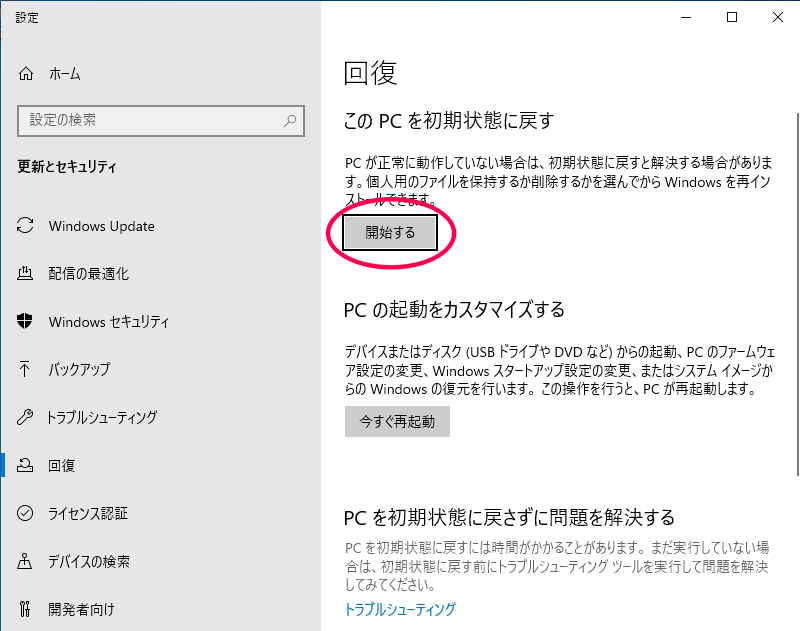Minimize the 設定 window

point(686,17)
